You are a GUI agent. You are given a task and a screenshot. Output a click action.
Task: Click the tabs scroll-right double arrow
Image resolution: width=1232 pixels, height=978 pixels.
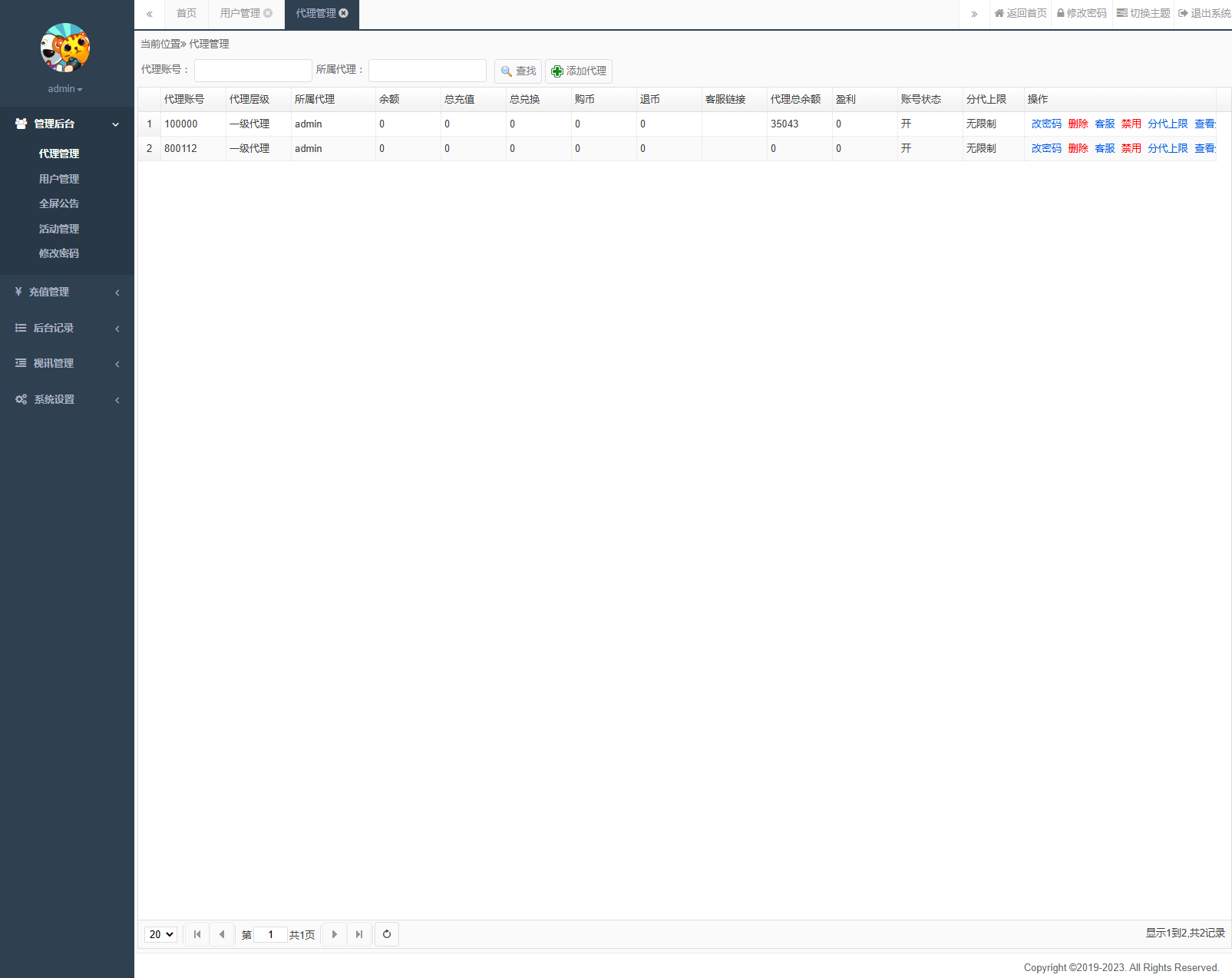(x=974, y=14)
